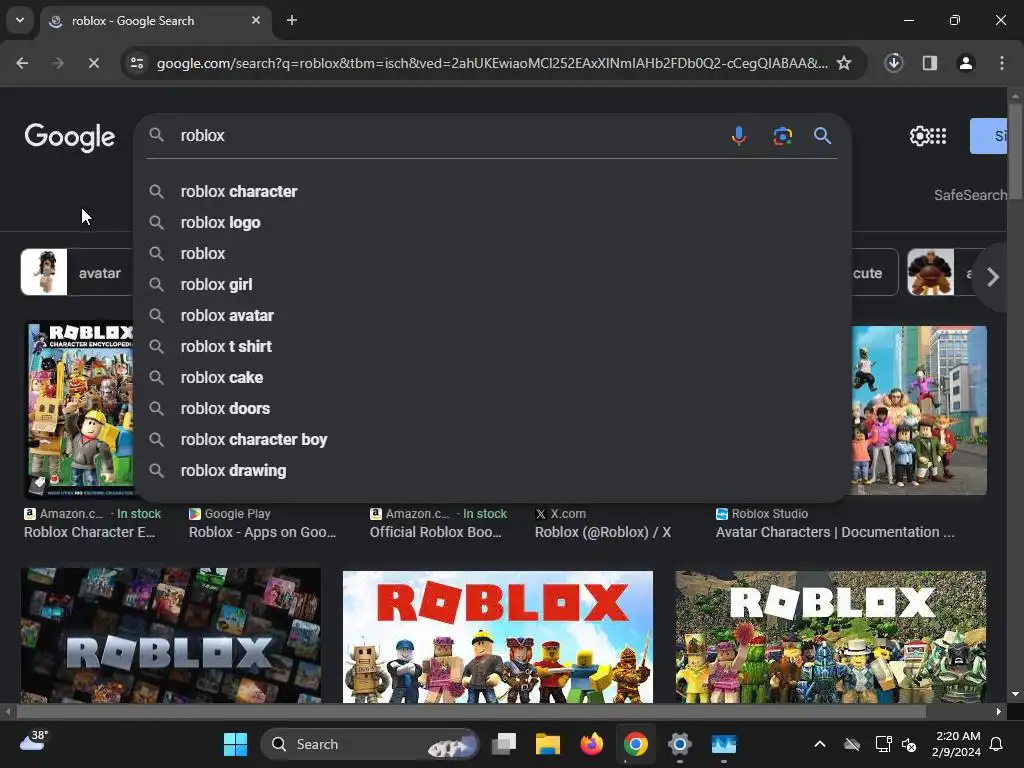This screenshot has height=768, width=1024.
Task: Open Google quick settings gear
Action: point(919,136)
